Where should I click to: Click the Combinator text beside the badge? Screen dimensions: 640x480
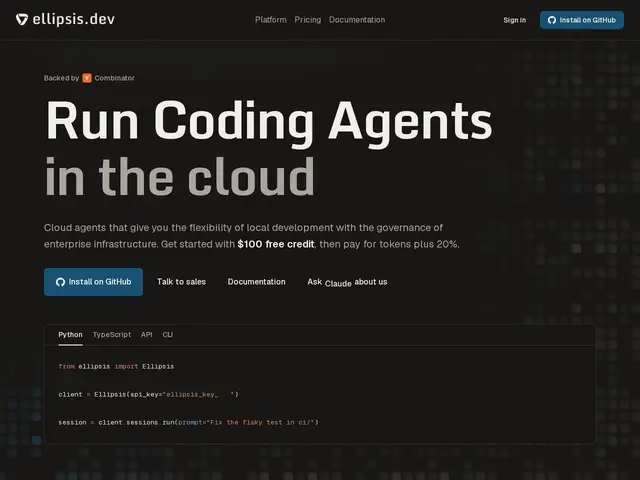pyautogui.click(x=114, y=78)
